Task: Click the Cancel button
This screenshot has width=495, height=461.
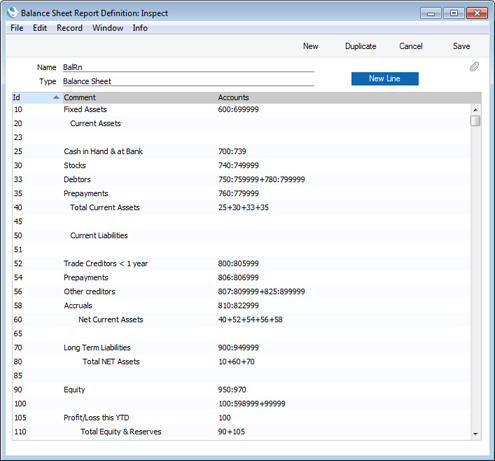Action: 411,46
